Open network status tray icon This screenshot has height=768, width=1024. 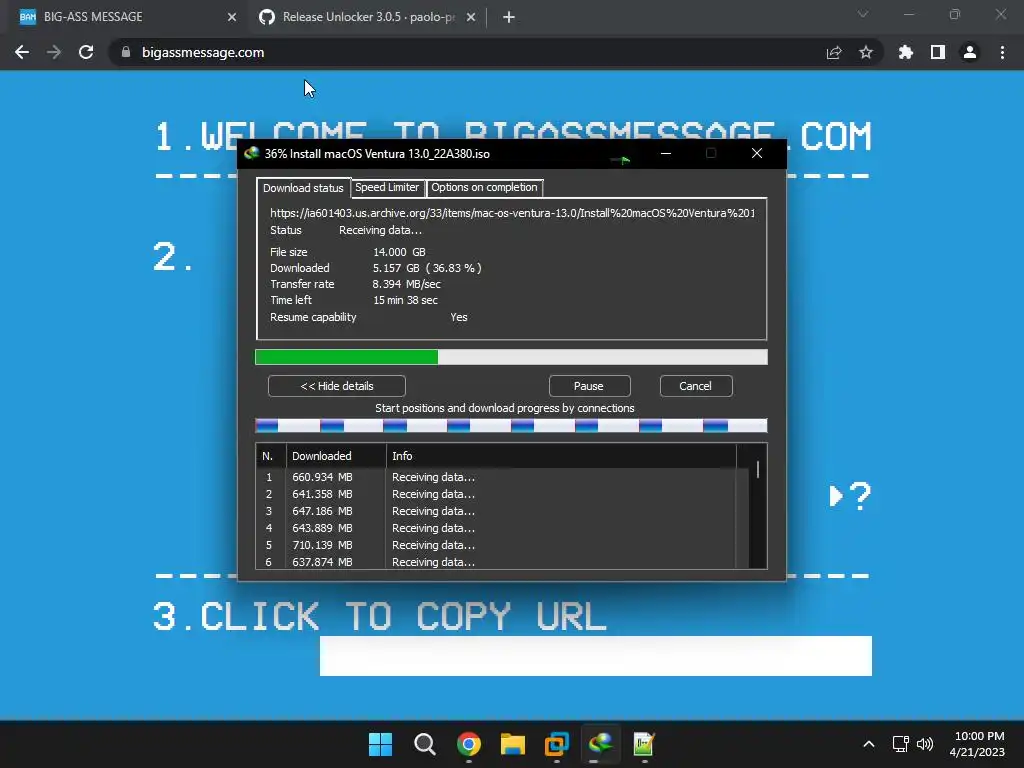(x=901, y=744)
